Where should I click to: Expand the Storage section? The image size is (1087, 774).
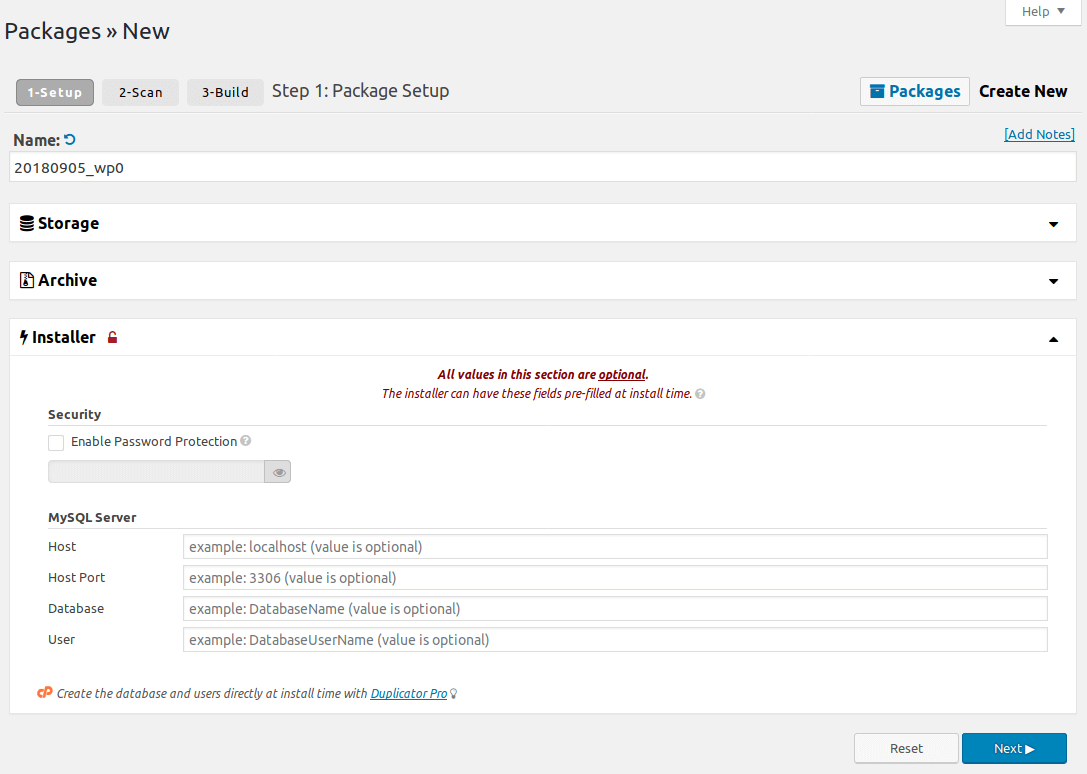point(1053,224)
